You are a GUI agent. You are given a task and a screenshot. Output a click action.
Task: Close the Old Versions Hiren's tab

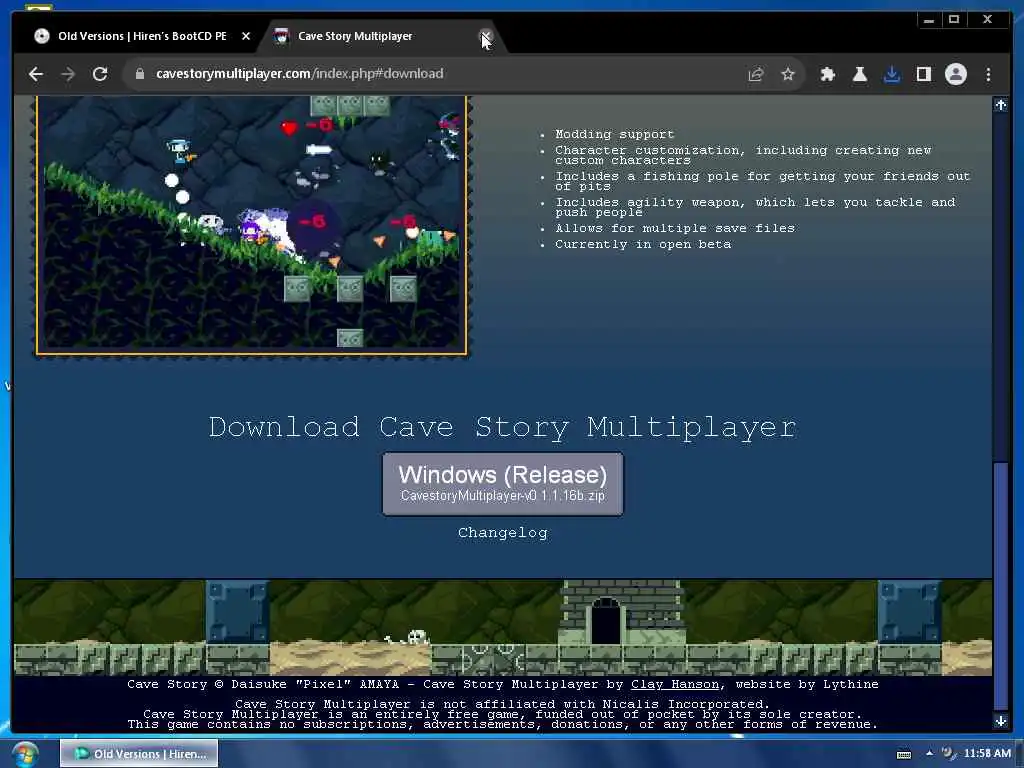(x=246, y=36)
